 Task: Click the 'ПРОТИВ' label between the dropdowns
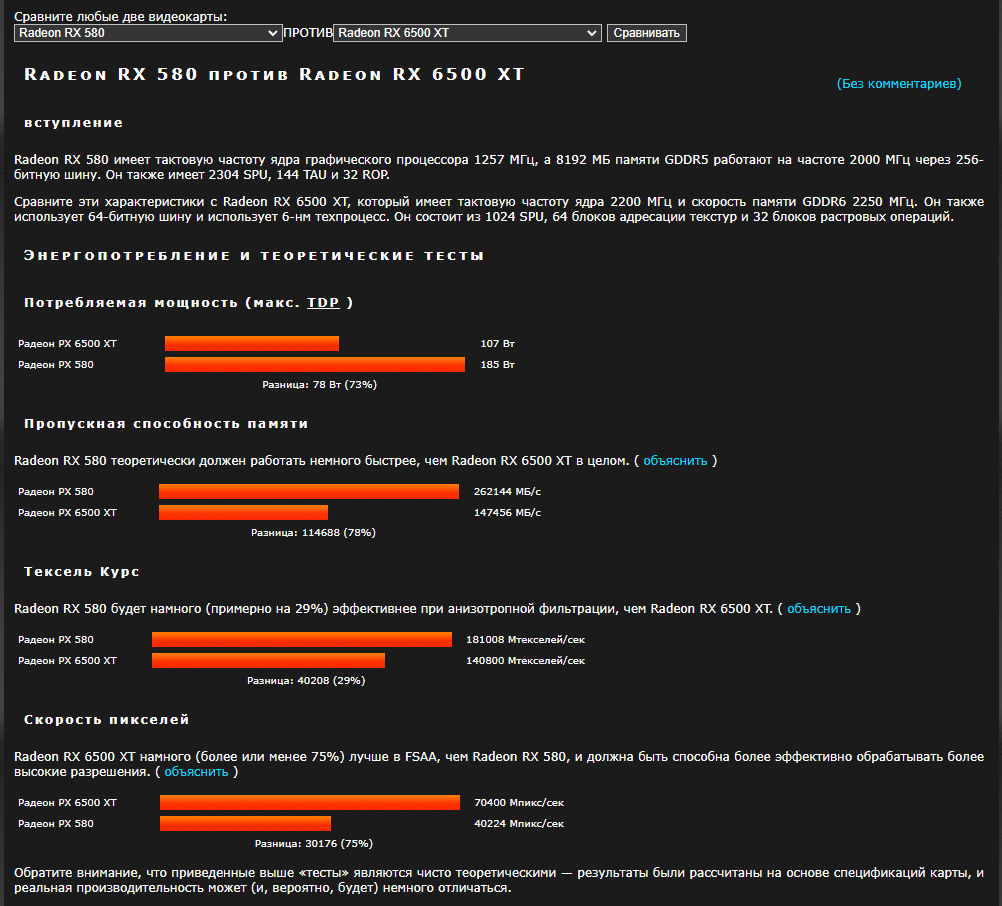[x=308, y=33]
